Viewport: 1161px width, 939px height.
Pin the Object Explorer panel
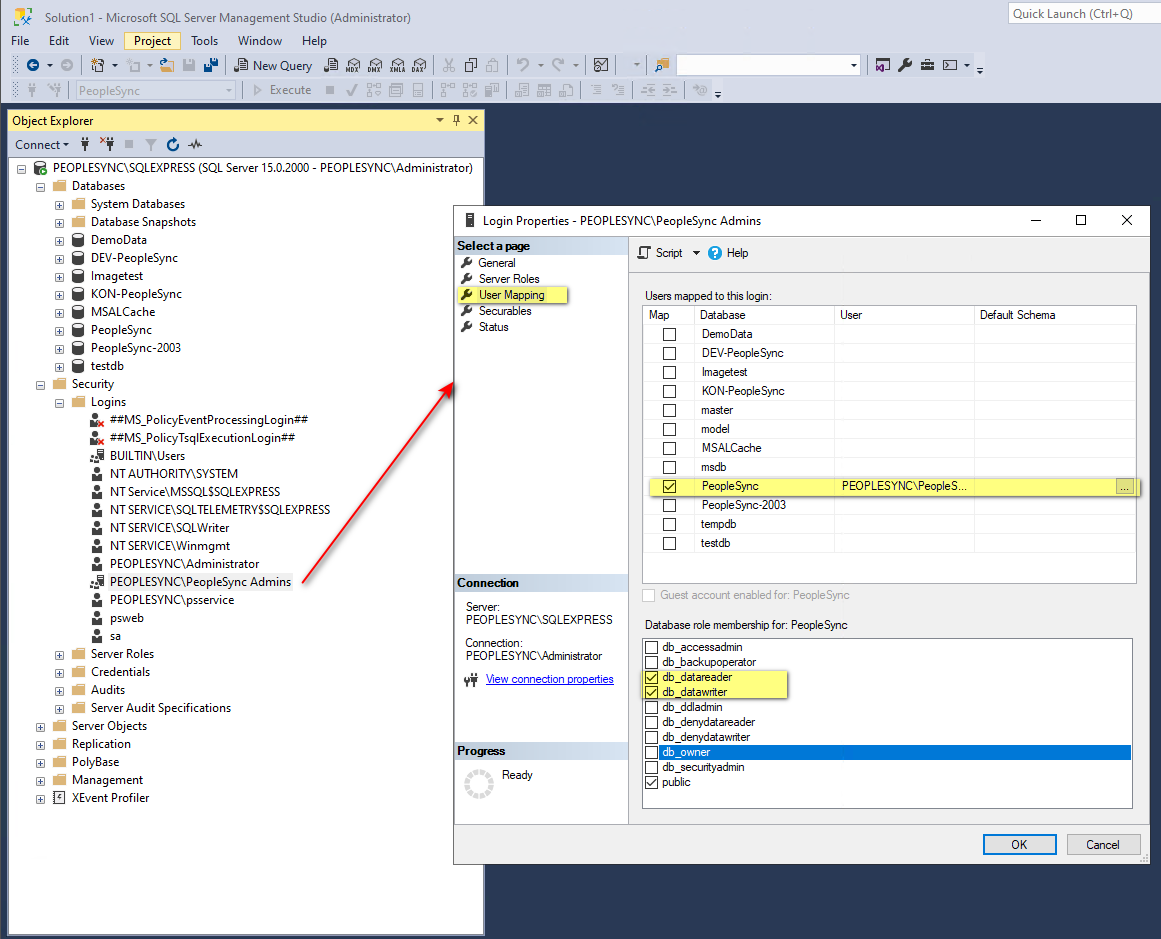(x=456, y=120)
